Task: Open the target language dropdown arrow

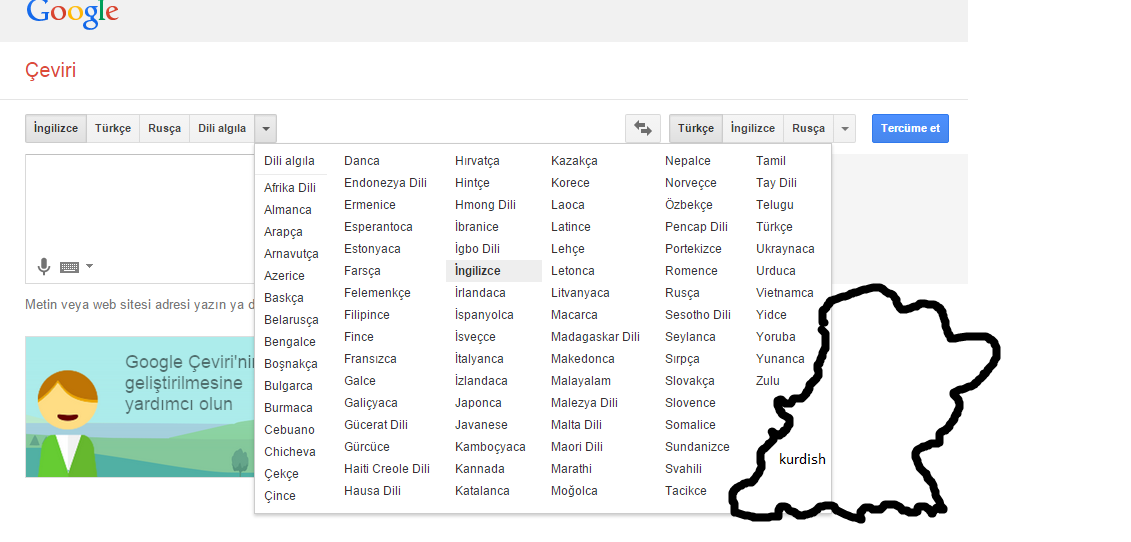Action: click(845, 129)
